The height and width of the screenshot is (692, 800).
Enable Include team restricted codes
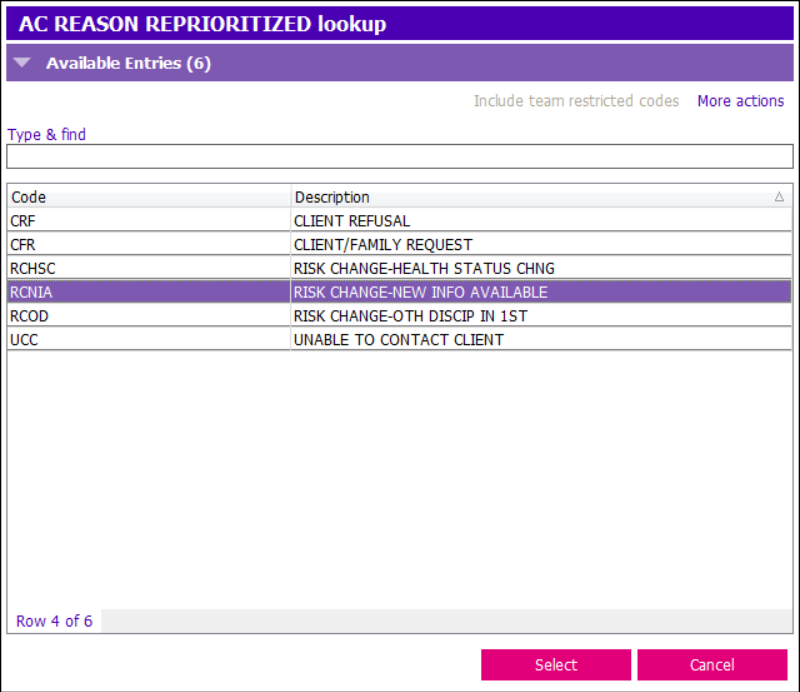click(x=576, y=101)
